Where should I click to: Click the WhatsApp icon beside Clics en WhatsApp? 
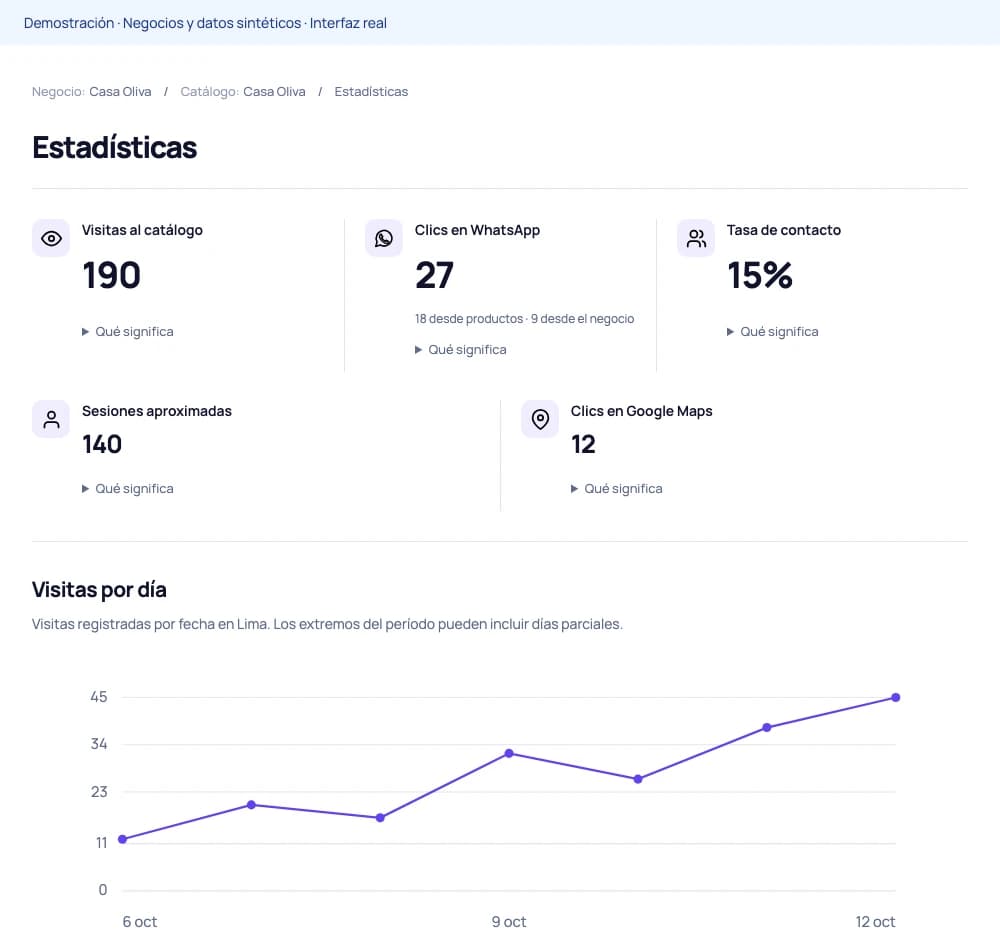384,239
